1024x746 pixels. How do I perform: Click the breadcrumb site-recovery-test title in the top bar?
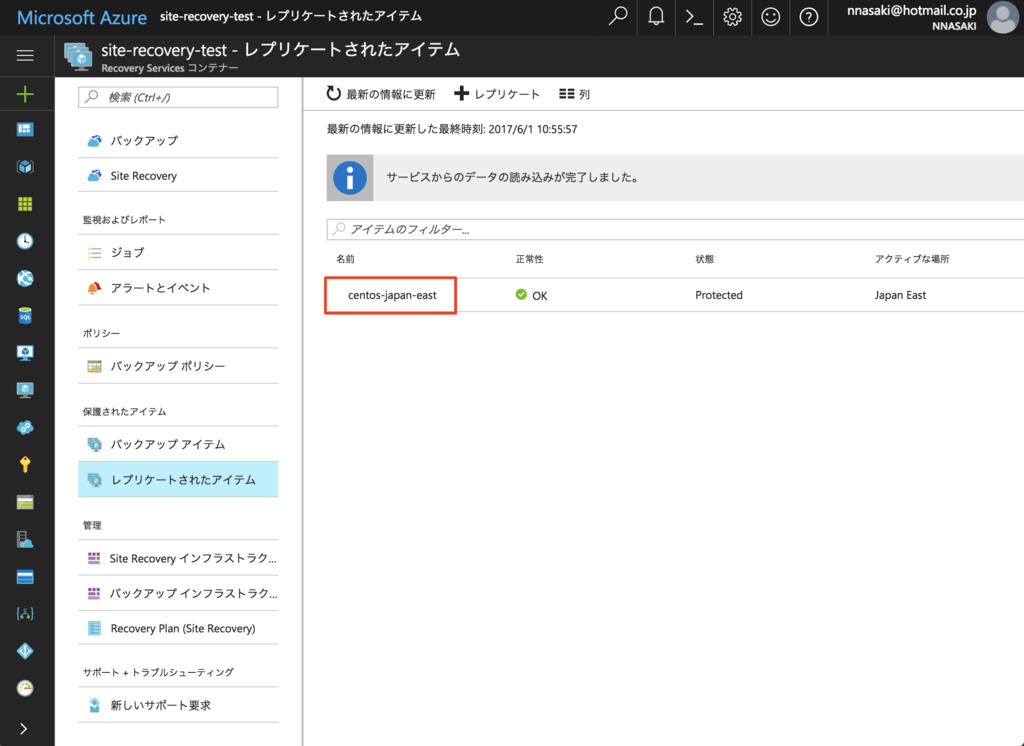tap(291, 16)
